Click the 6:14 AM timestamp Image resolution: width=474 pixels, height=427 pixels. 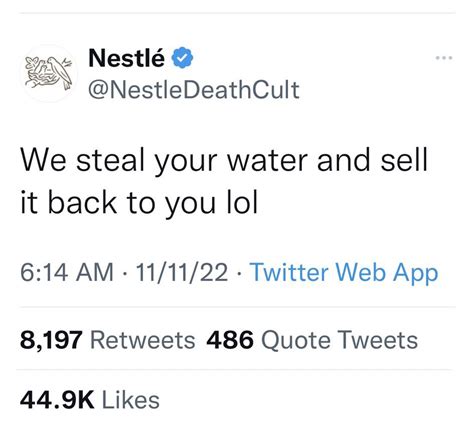[67, 272]
